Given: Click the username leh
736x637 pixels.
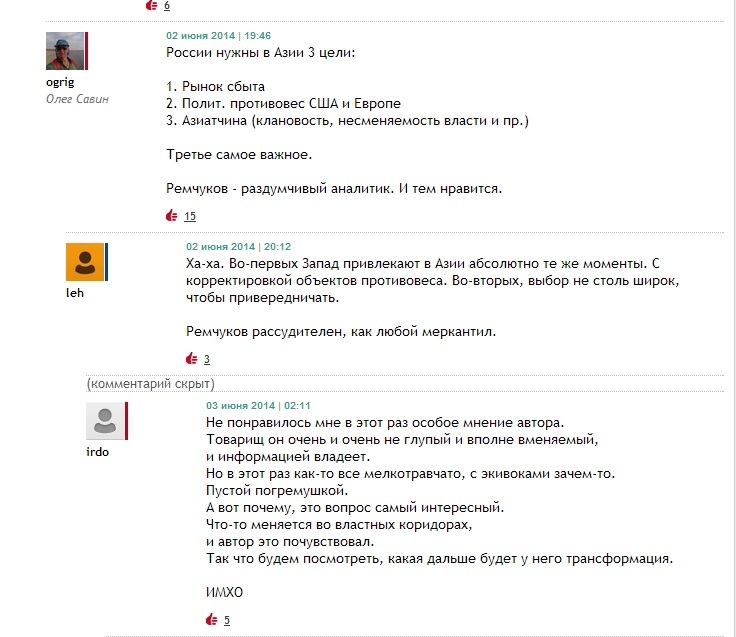Looking at the screenshot, I should click(75, 293).
